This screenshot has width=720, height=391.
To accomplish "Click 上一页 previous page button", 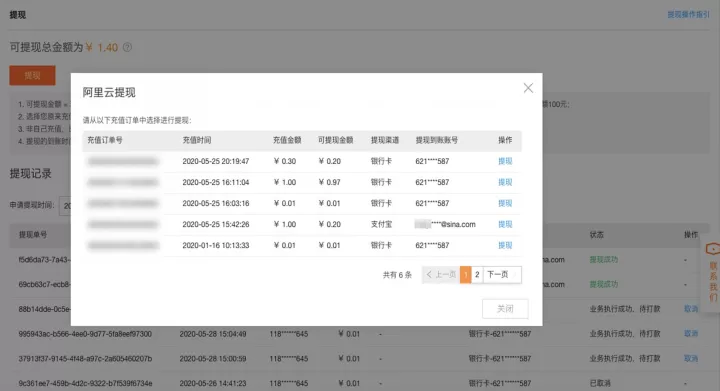I will pos(441,274).
